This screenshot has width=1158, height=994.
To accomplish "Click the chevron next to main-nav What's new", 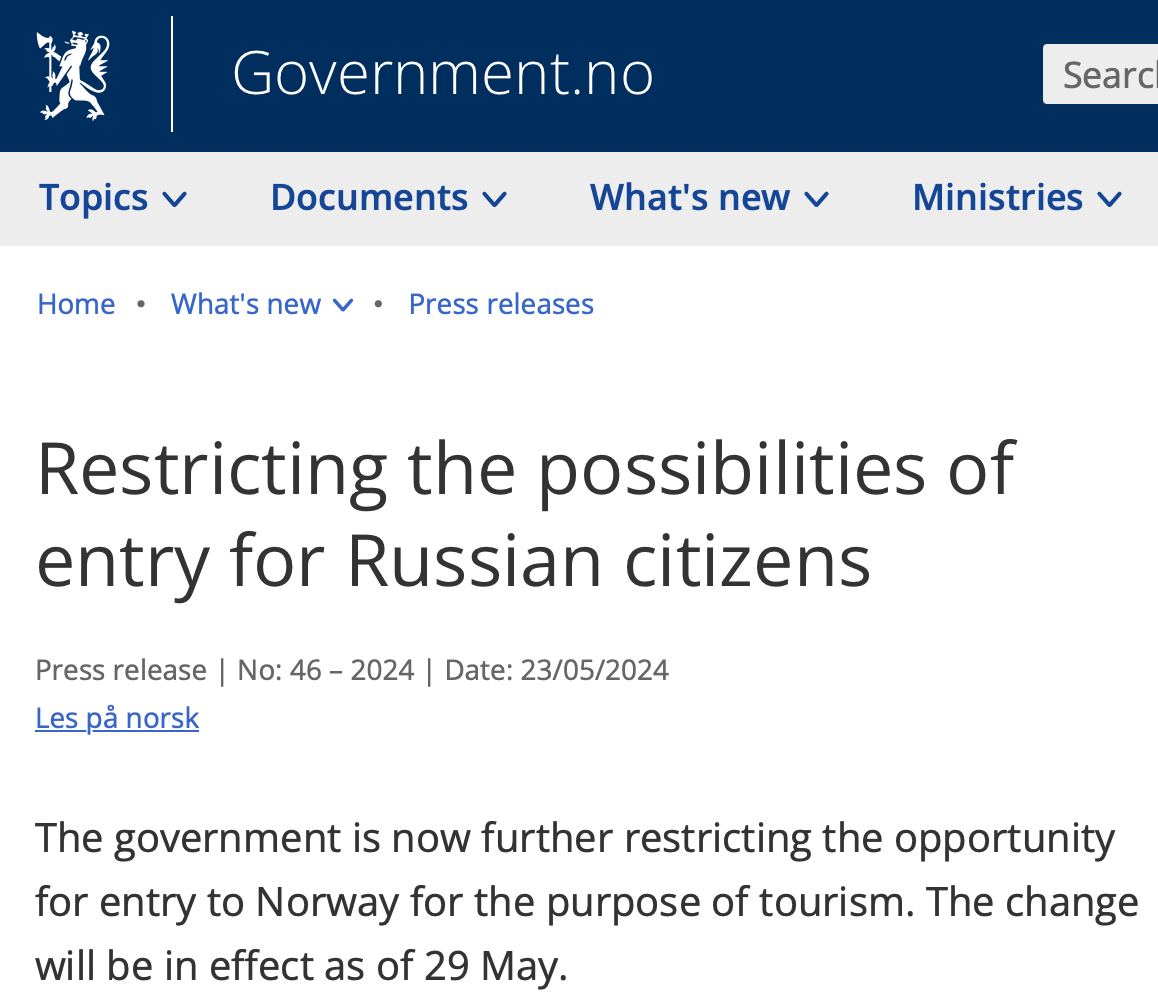I will pos(816,200).
